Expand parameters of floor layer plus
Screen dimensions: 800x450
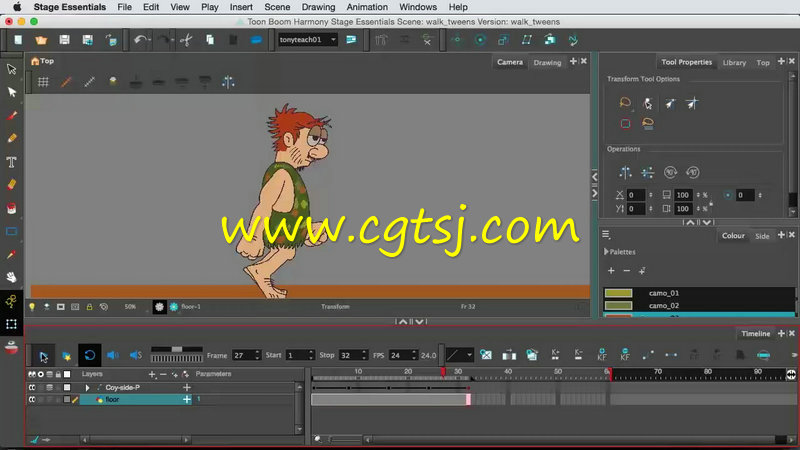point(187,399)
